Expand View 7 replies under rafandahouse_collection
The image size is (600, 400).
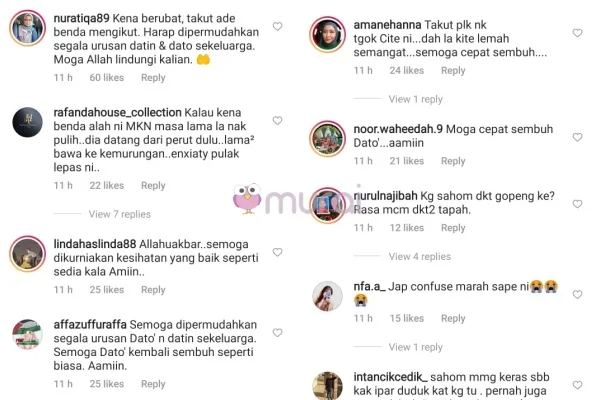click(120, 214)
